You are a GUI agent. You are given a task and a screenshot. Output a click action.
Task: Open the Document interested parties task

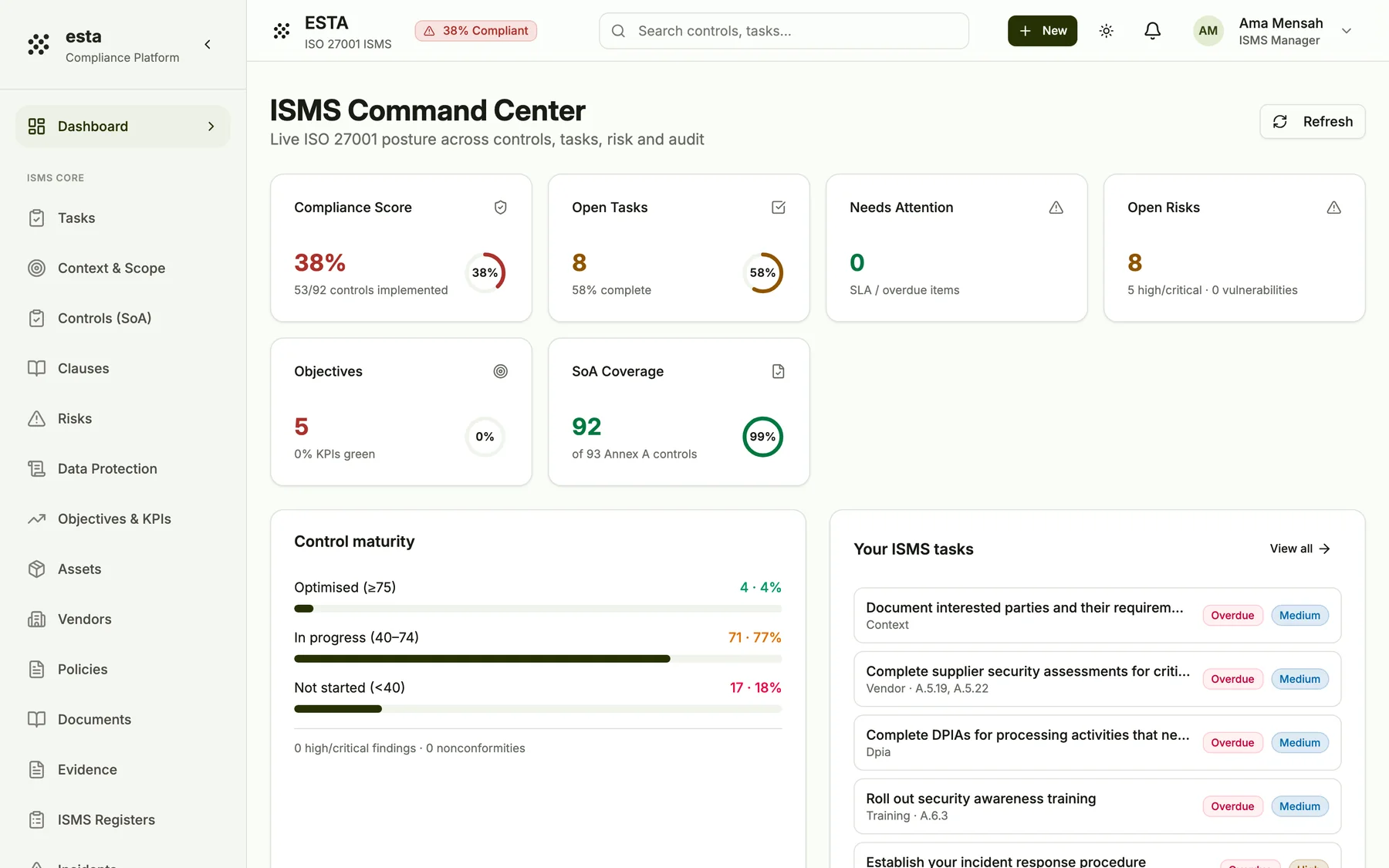1097,616
